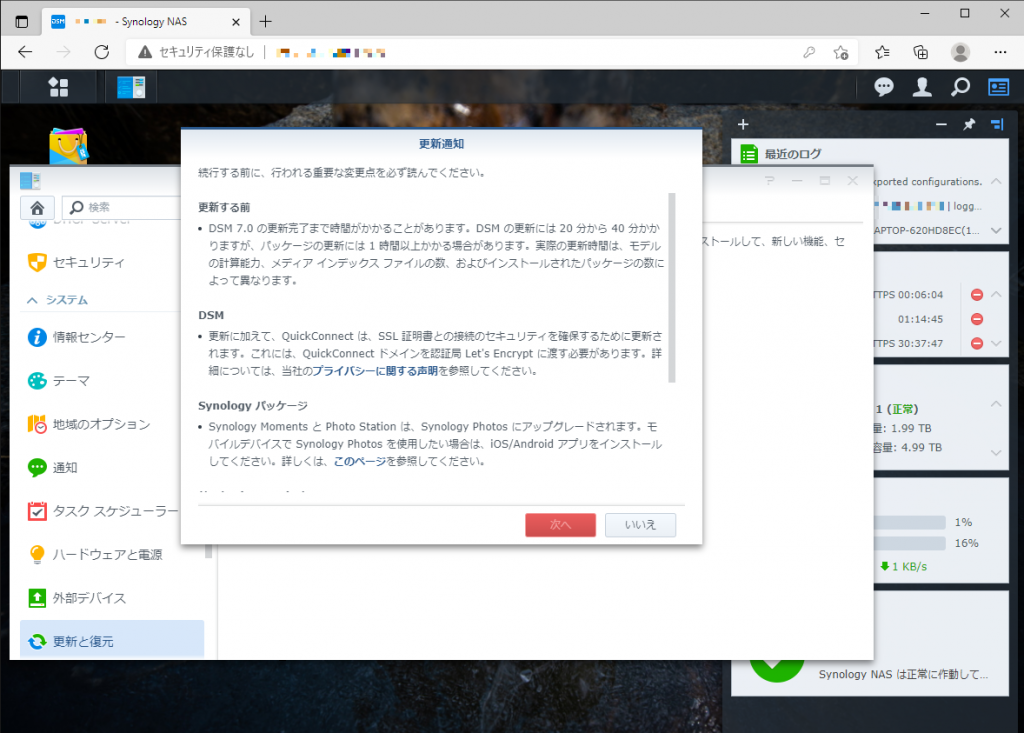The width and height of the screenshot is (1024, 733).
Task: Select the Synology NAS browser tab
Action: (x=146, y=22)
